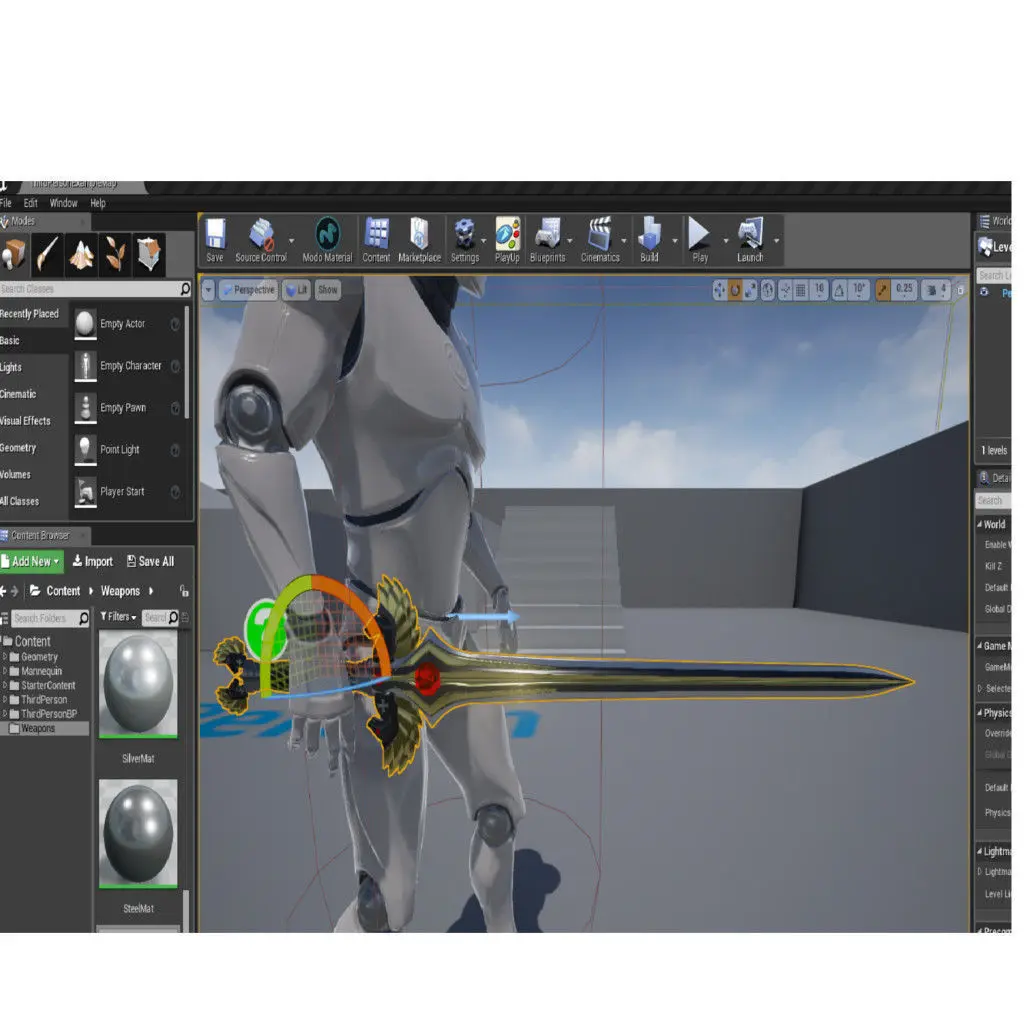Open the Marketplace toolbar icon

point(419,240)
